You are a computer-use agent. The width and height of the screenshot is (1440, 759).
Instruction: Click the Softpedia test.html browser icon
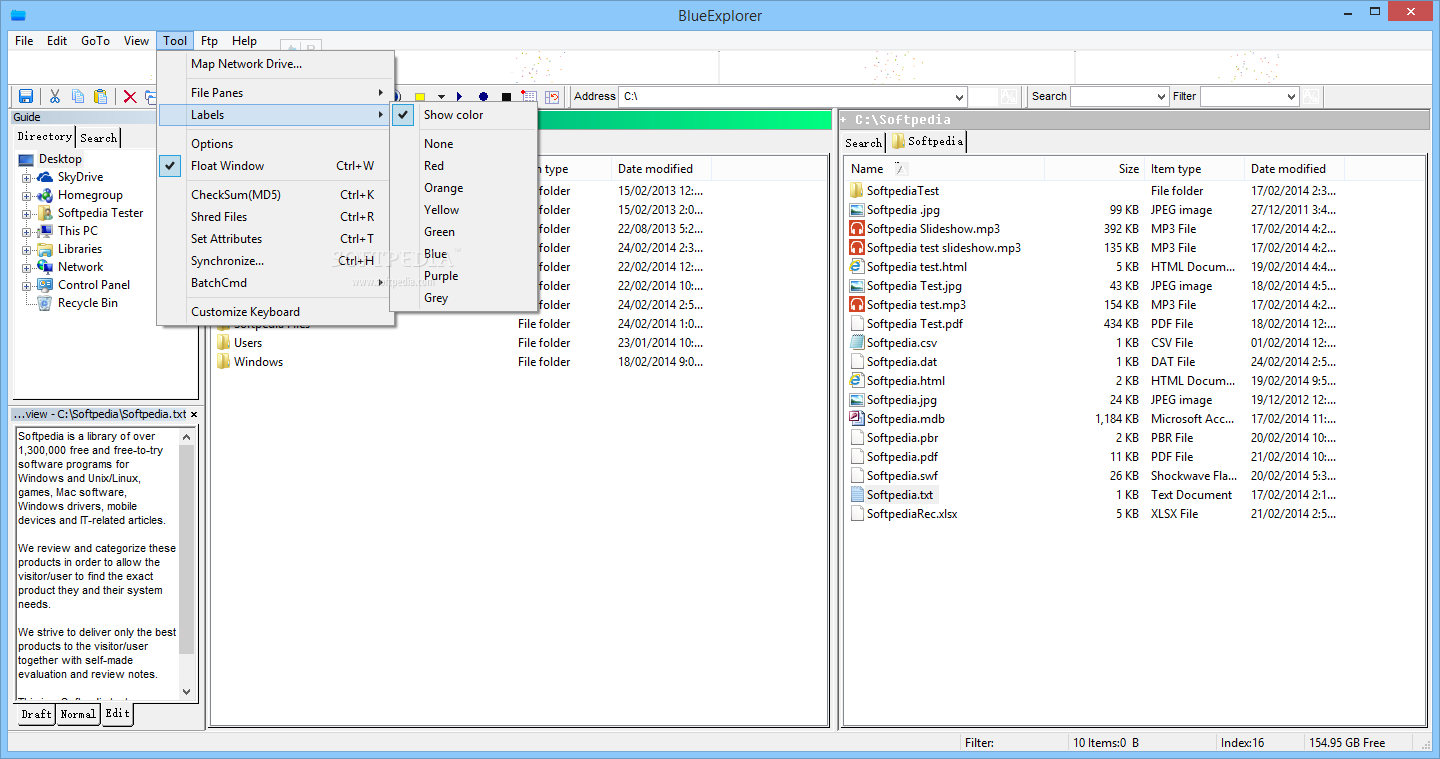[857, 267]
